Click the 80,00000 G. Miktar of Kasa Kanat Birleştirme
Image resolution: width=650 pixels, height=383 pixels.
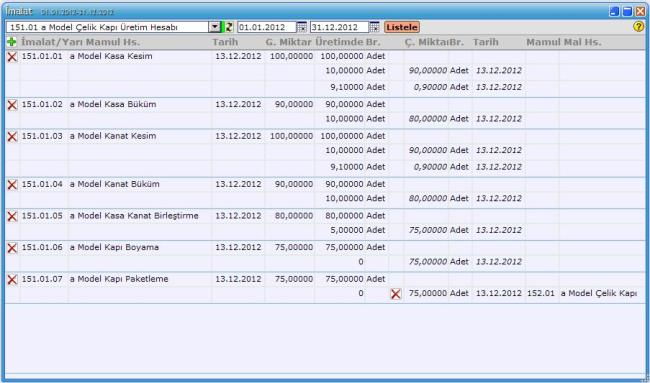click(294, 216)
